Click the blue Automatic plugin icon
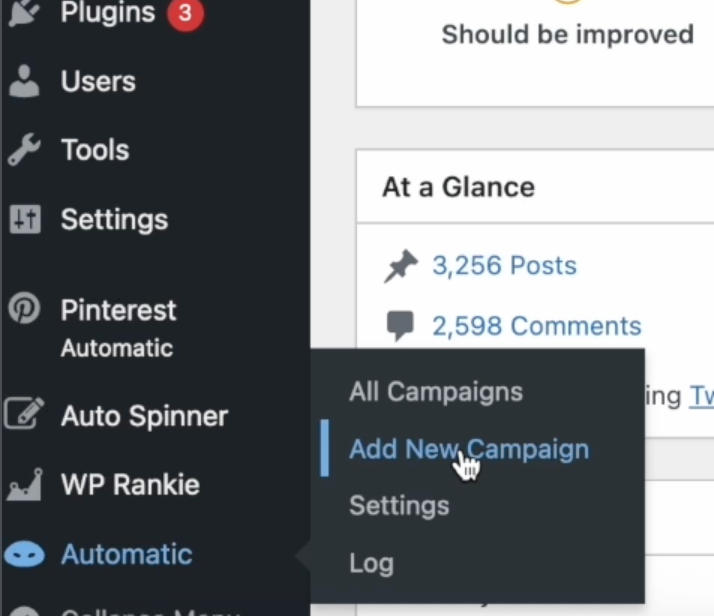 [24, 555]
